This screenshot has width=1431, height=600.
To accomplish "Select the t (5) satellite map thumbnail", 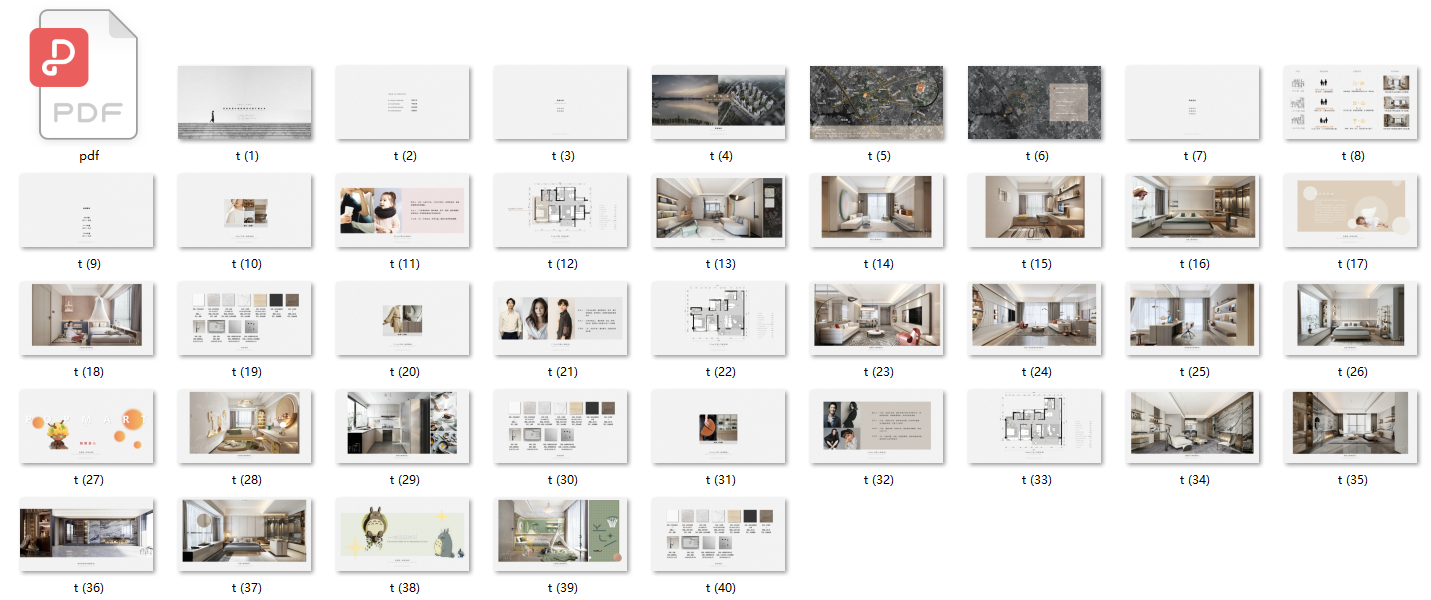I will [876, 103].
